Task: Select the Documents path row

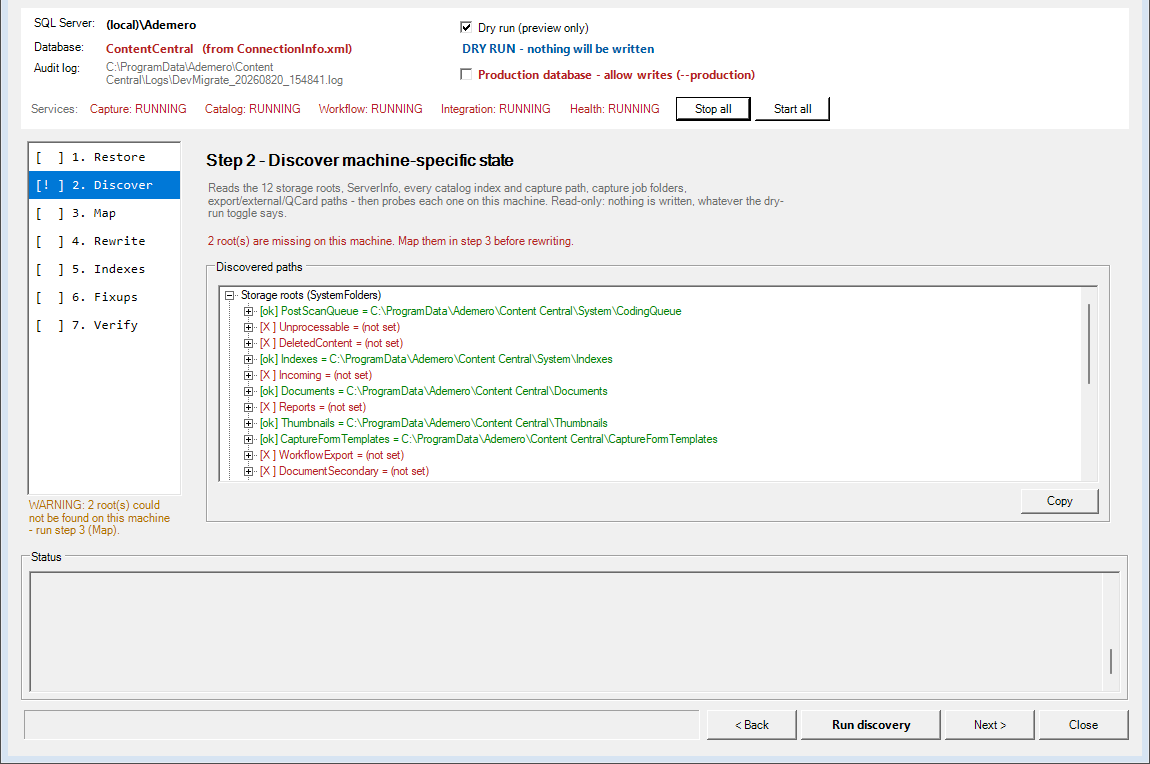Action: (433, 392)
